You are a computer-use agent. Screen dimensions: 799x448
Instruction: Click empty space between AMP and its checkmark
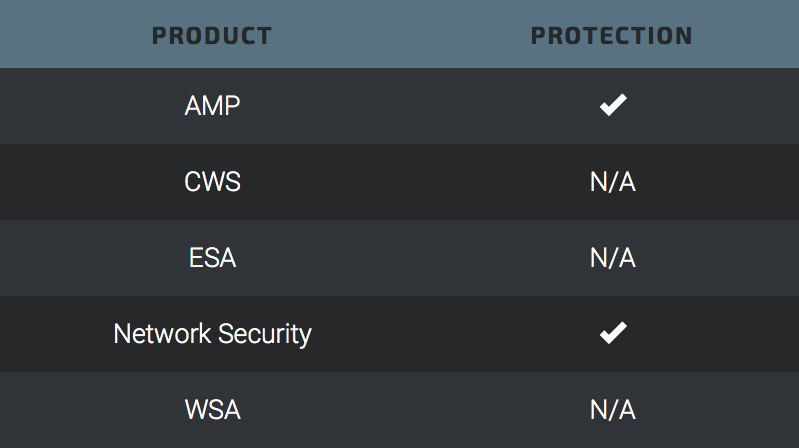(410, 106)
